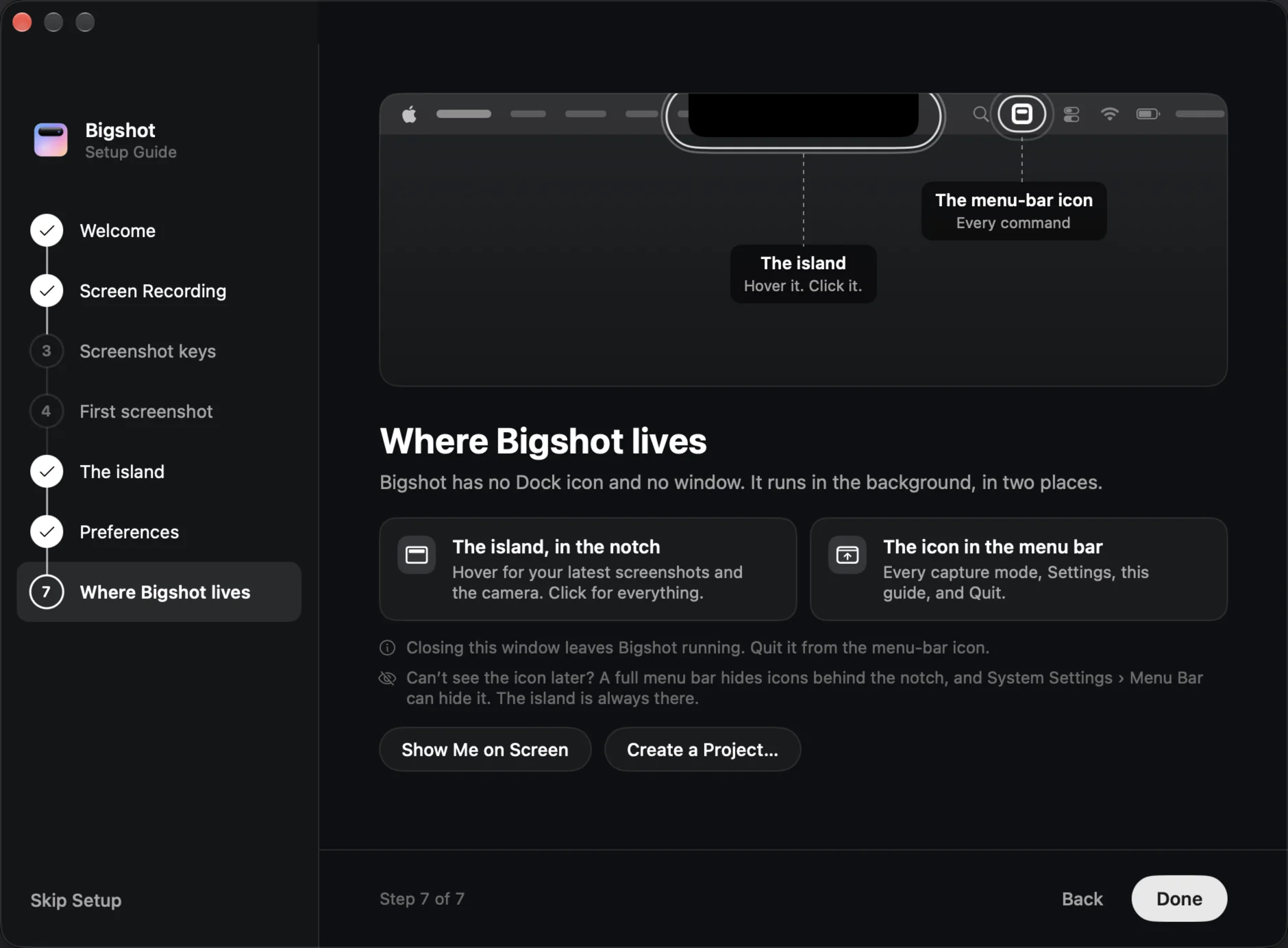Click the Every capture mode, Settings description
This screenshot has height=948, width=1288.
(x=1016, y=583)
